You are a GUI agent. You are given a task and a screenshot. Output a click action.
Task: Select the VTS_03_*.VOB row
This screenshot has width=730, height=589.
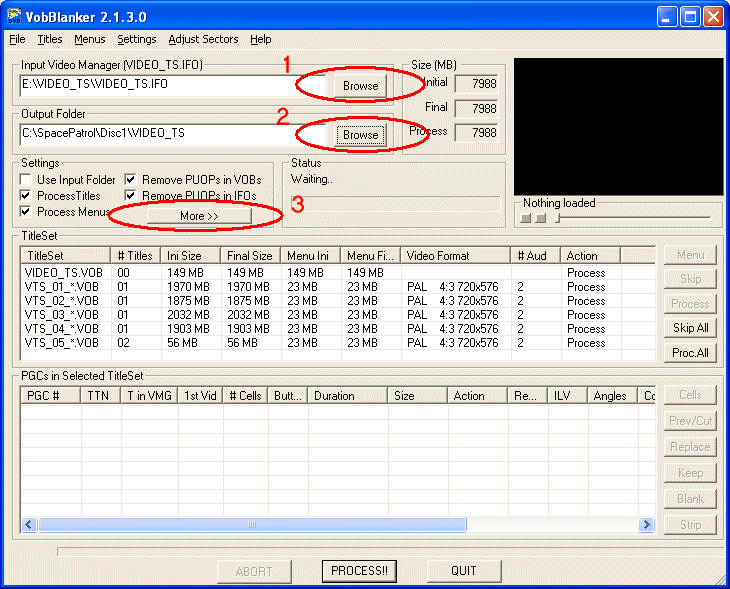pos(338,315)
